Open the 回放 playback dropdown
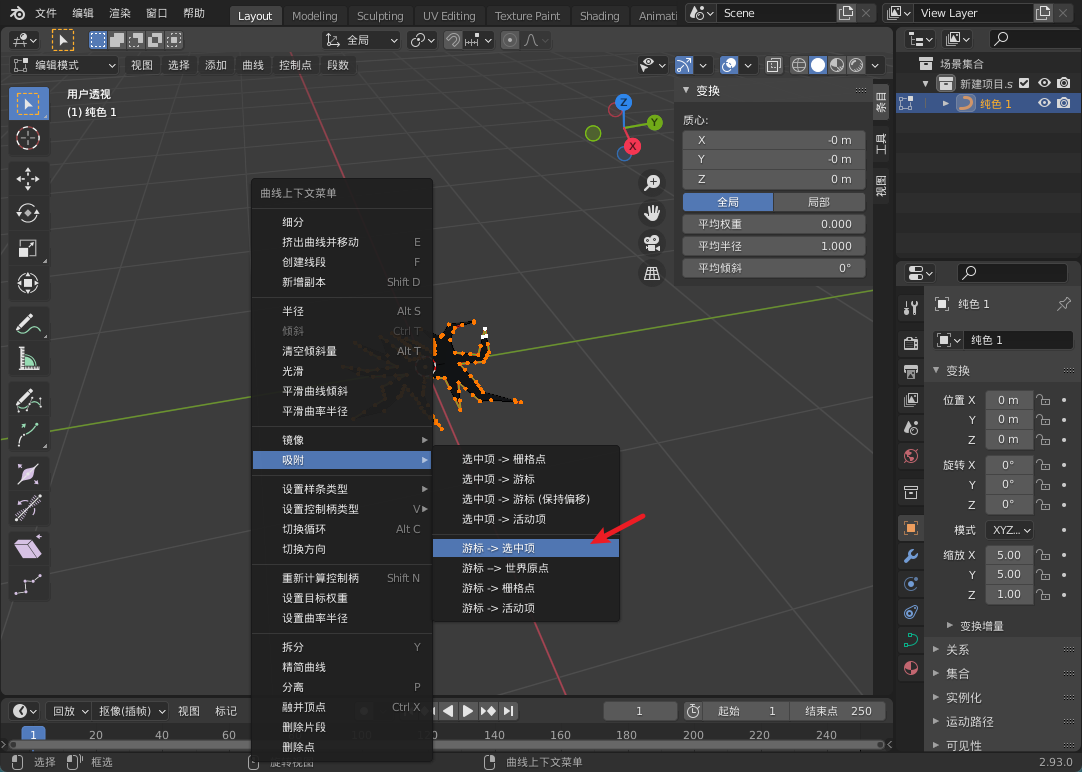This screenshot has width=1082, height=772. [69, 711]
